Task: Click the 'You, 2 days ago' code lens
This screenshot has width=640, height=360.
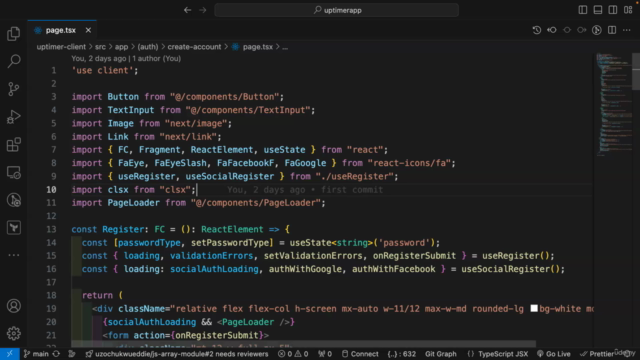Action: point(99,58)
